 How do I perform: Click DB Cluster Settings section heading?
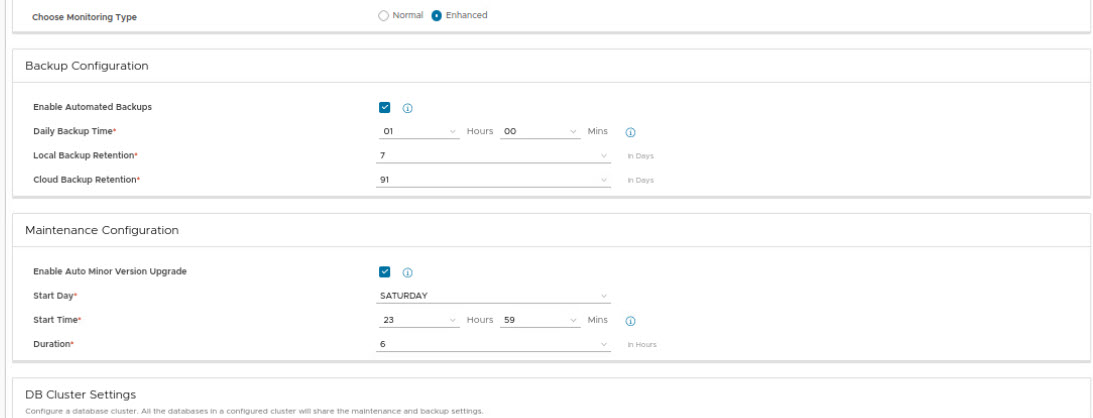[80, 394]
